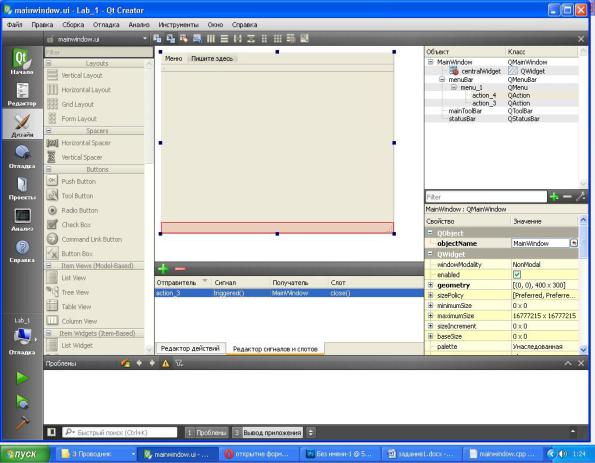Click the objectName value MainWindow
Image resolution: width=595 pixels, height=463 pixels.
coord(540,243)
